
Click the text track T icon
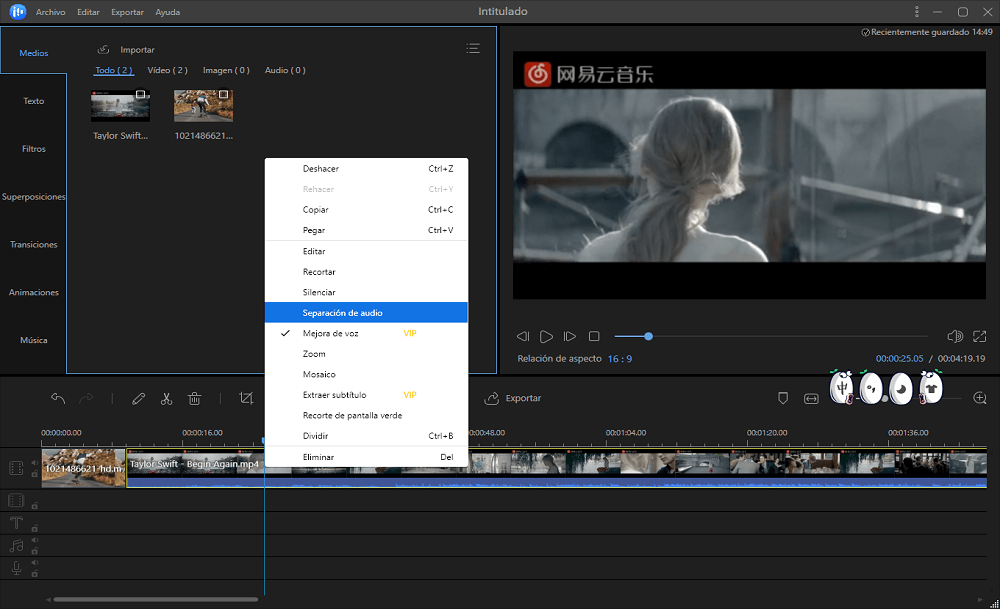(16, 523)
